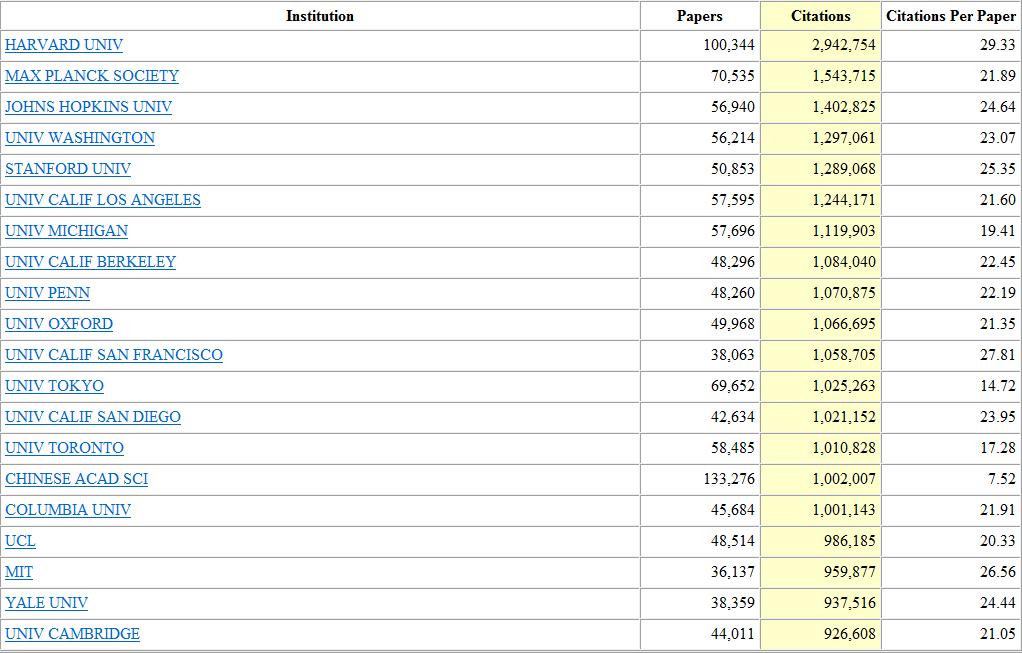
Task: Click the Citations Per Paper header
Action: point(951,16)
